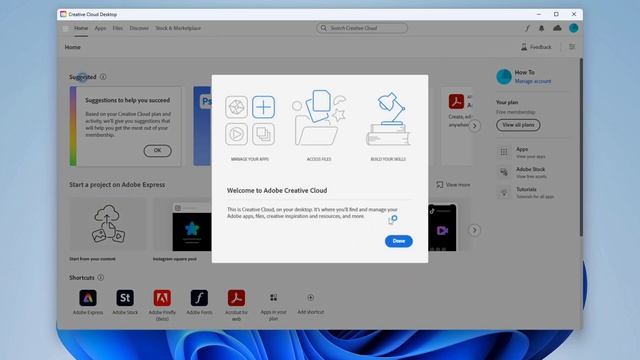This screenshot has height=360, width=640.
Task: Open the hamburger menu icon
Action: (x=65, y=28)
